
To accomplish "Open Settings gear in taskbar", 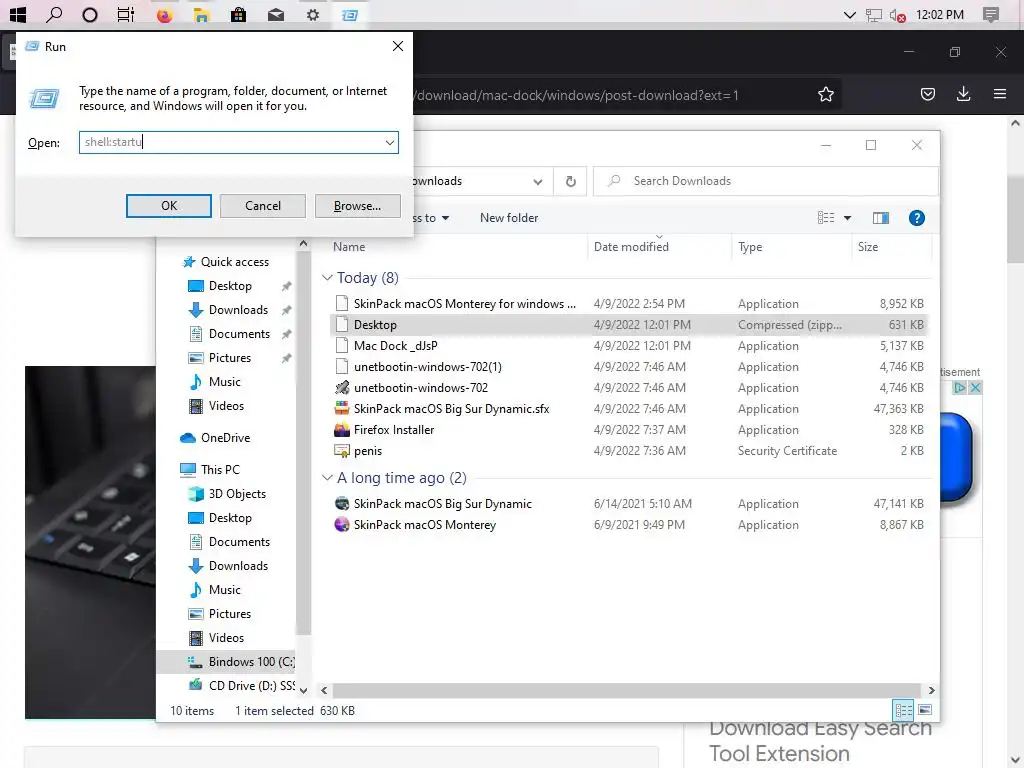I will click(313, 14).
